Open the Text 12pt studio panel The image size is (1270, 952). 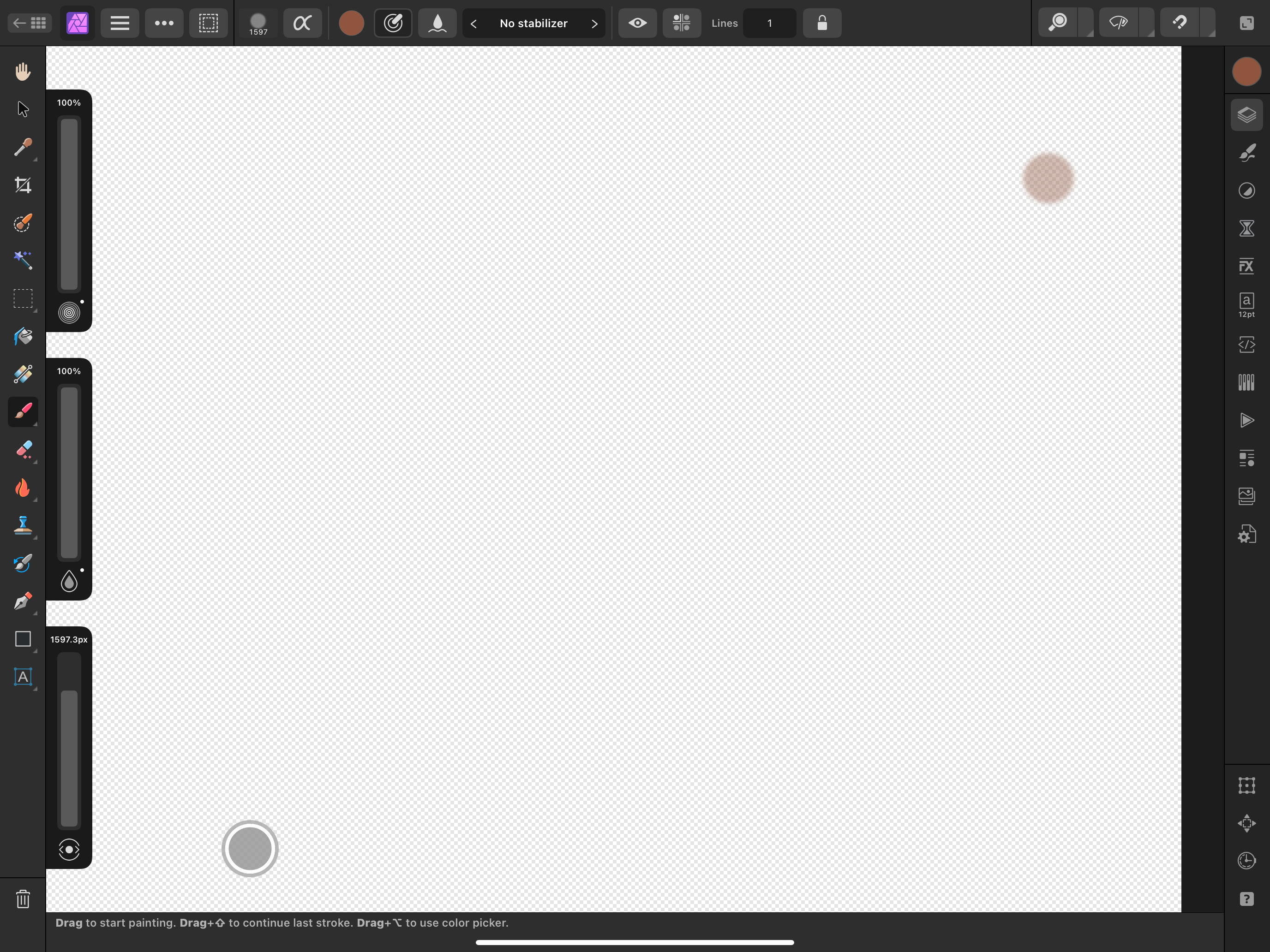click(1246, 305)
